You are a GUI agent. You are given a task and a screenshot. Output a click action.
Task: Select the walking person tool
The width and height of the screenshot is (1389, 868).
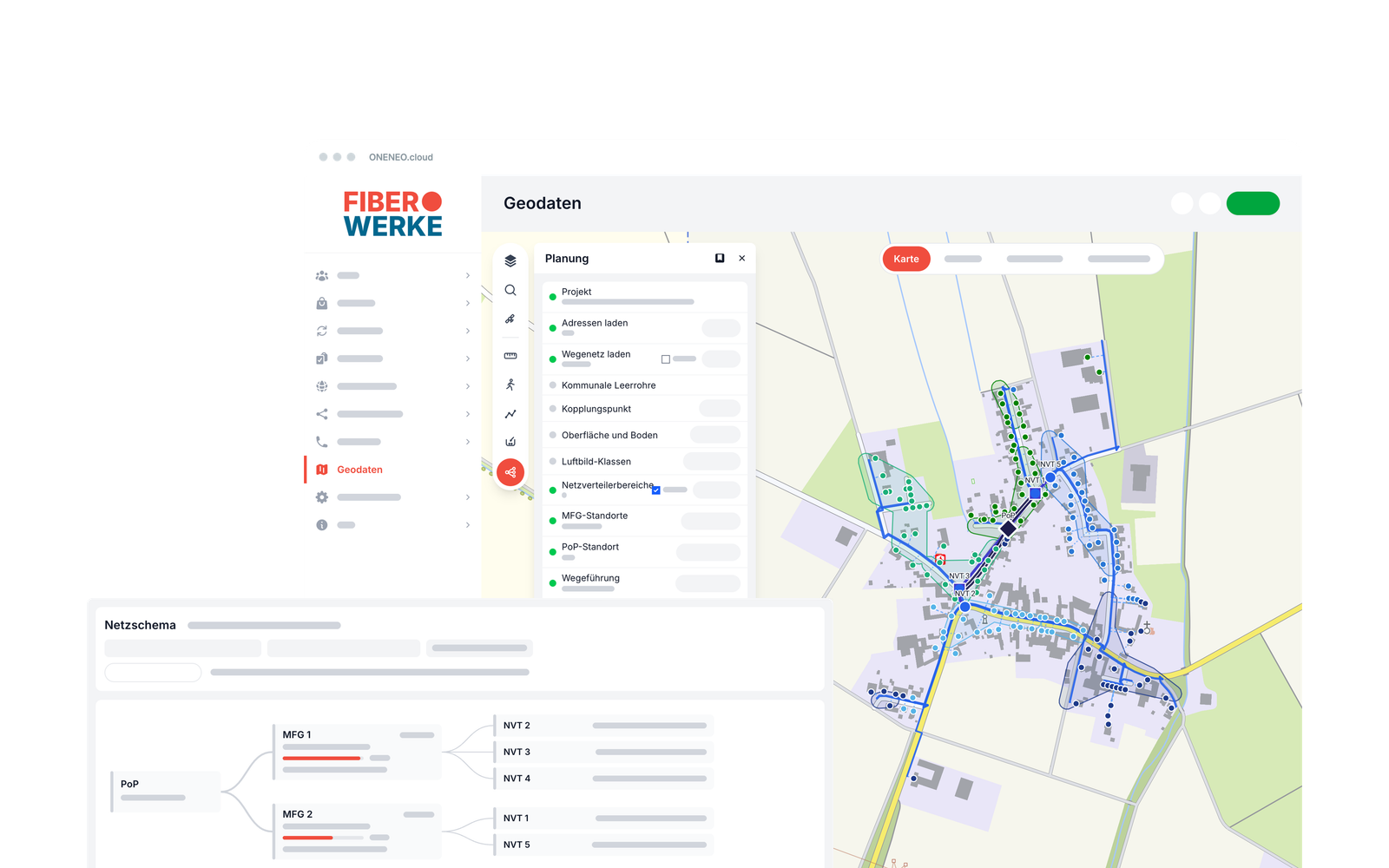[510, 385]
